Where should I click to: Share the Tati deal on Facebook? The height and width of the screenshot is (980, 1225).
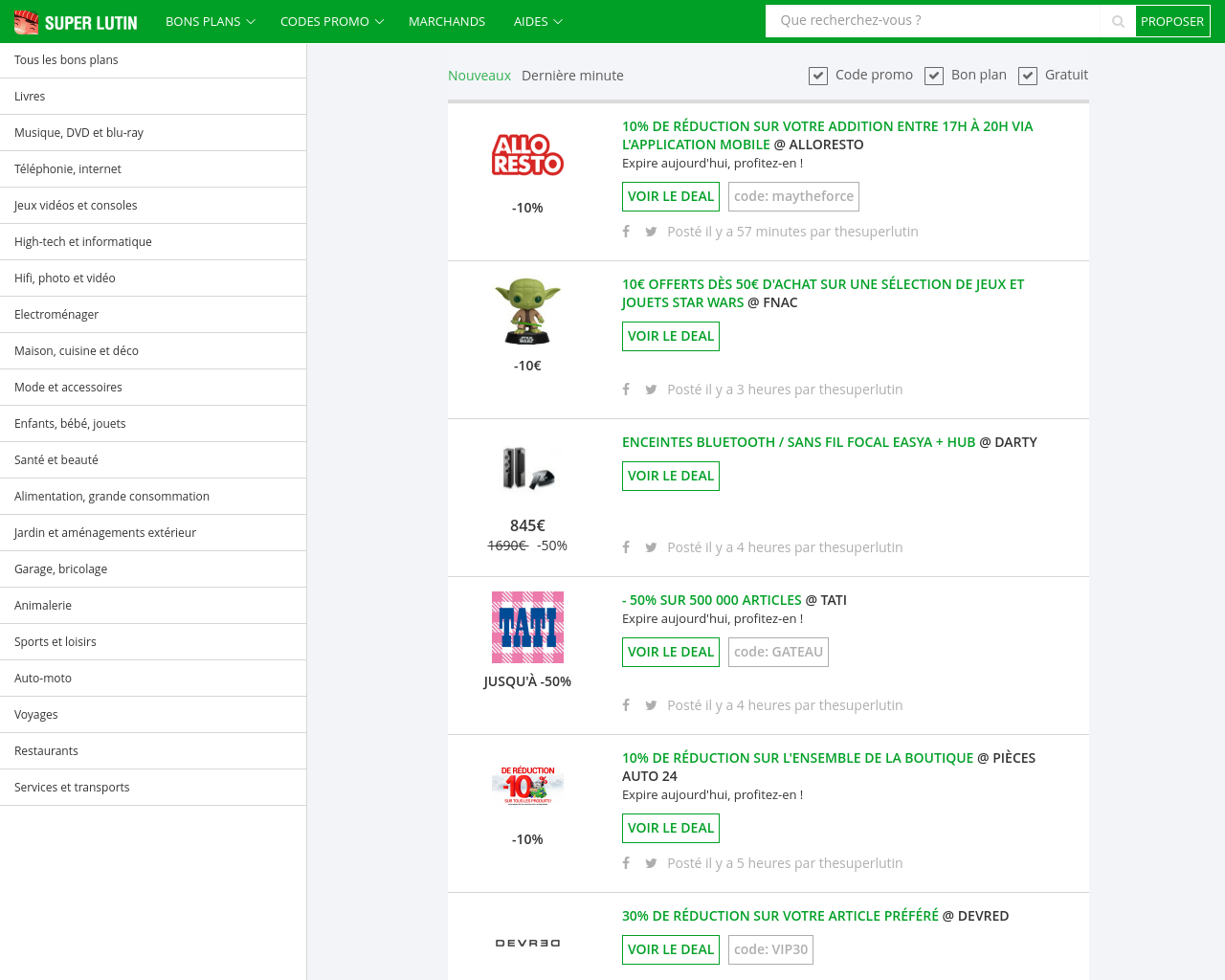click(x=626, y=705)
